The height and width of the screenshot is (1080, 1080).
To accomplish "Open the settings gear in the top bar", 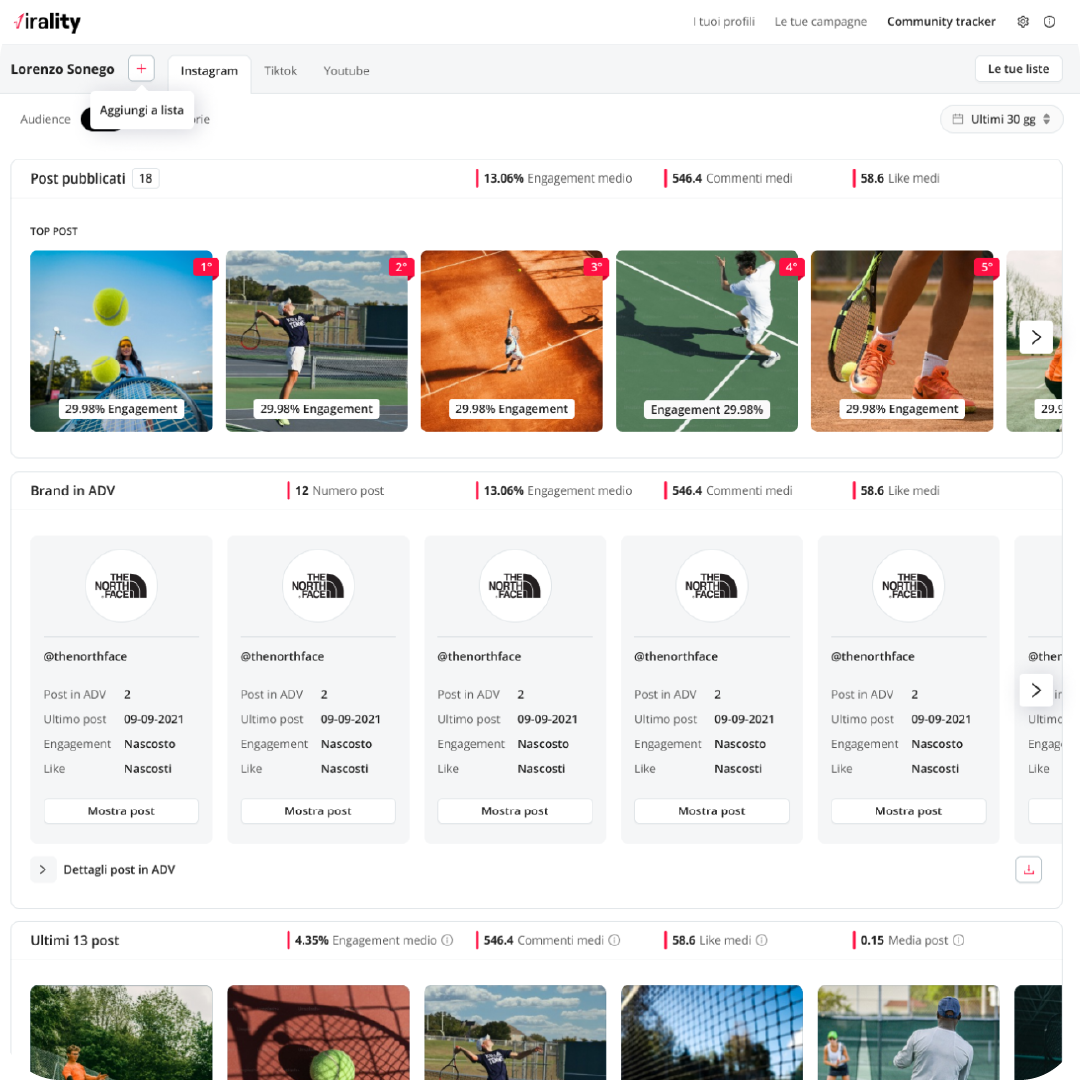I will tap(1022, 21).
